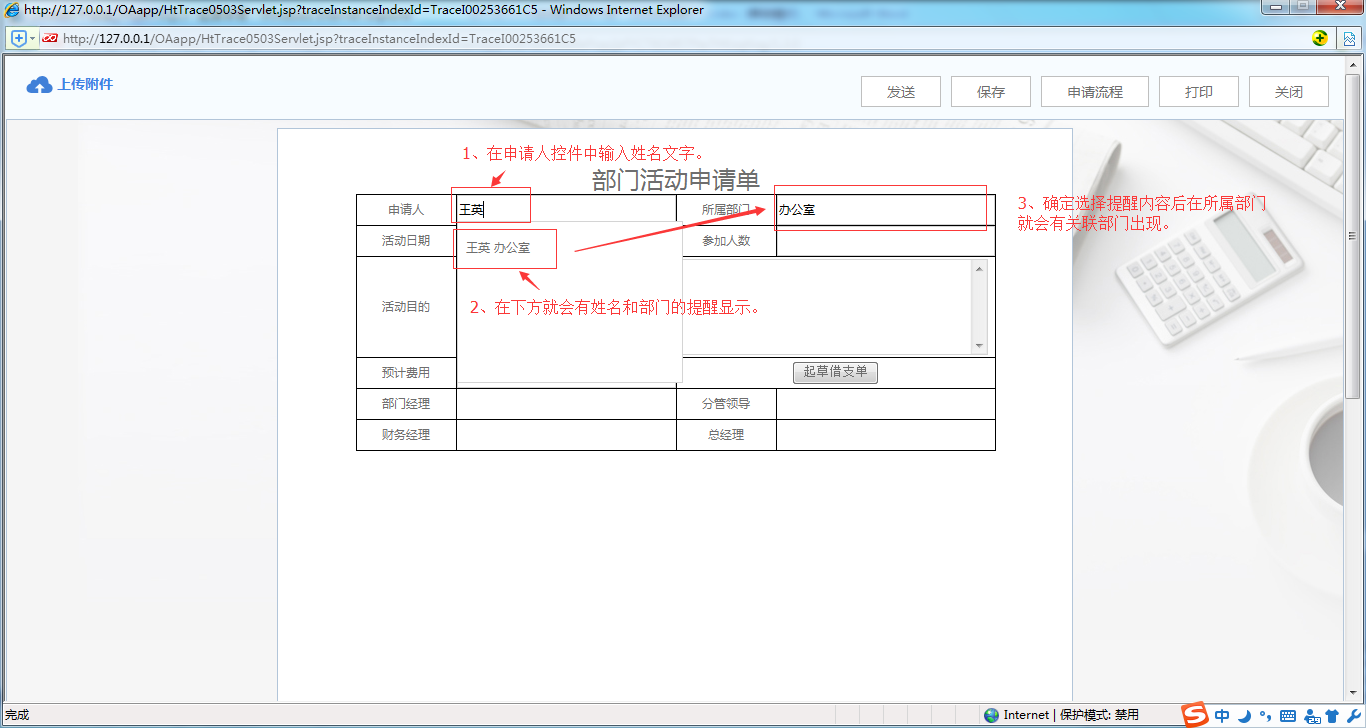1366x728 pixels.
Task: Click the compatibility view page icon
Action: 1349,38
